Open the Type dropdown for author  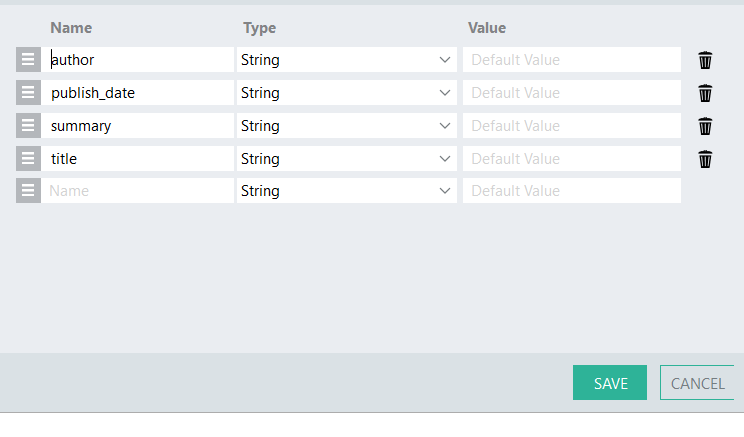click(x=347, y=59)
